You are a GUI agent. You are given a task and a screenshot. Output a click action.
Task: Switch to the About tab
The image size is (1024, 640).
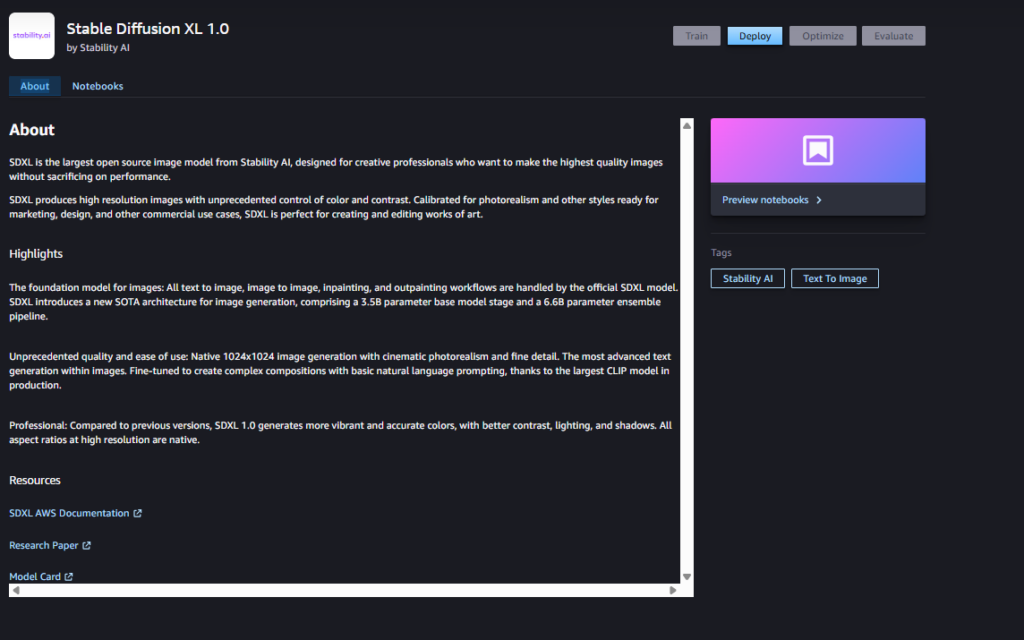pyautogui.click(x=35, y=86)
